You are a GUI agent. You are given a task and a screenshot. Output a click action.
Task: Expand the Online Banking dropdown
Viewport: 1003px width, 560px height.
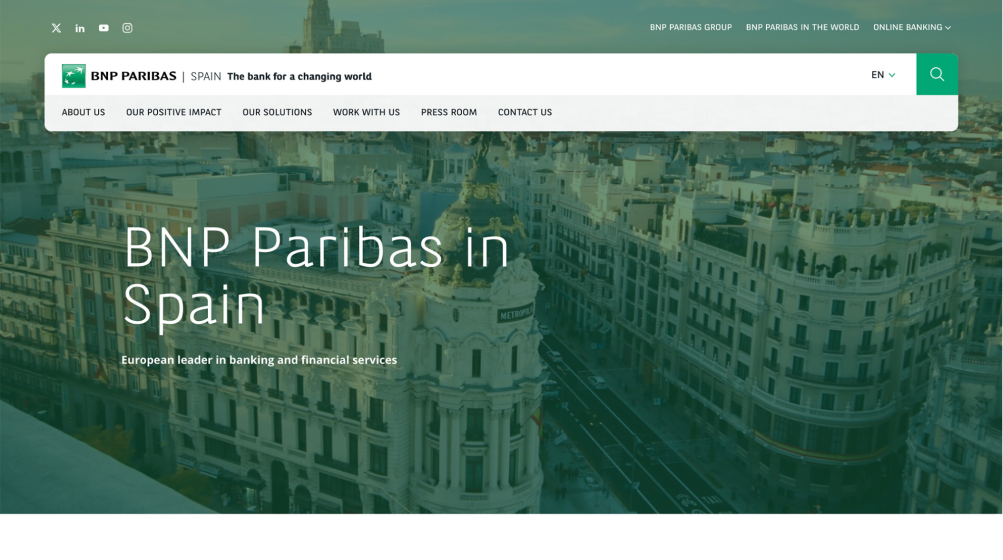(912, 28)
